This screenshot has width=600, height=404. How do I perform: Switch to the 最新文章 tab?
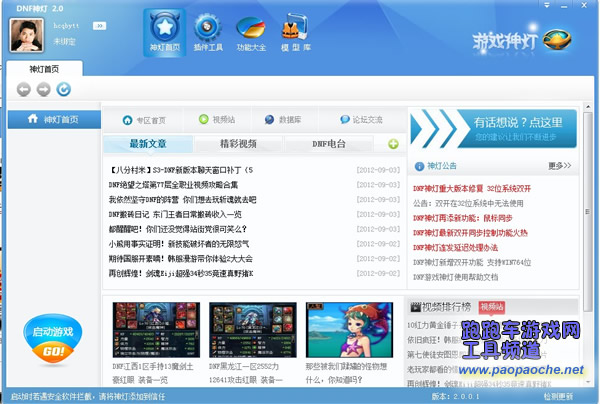148,144
